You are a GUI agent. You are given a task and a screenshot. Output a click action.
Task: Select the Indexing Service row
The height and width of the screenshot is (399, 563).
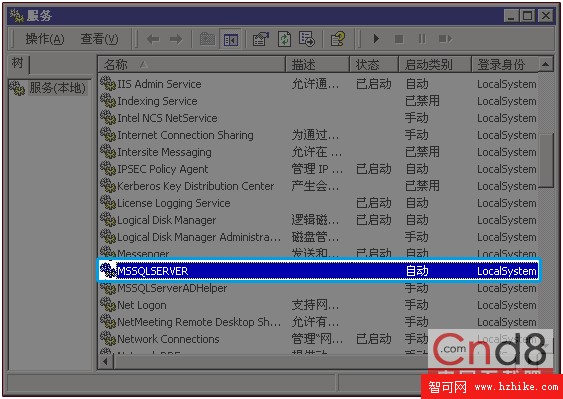[x=318, y=101]
